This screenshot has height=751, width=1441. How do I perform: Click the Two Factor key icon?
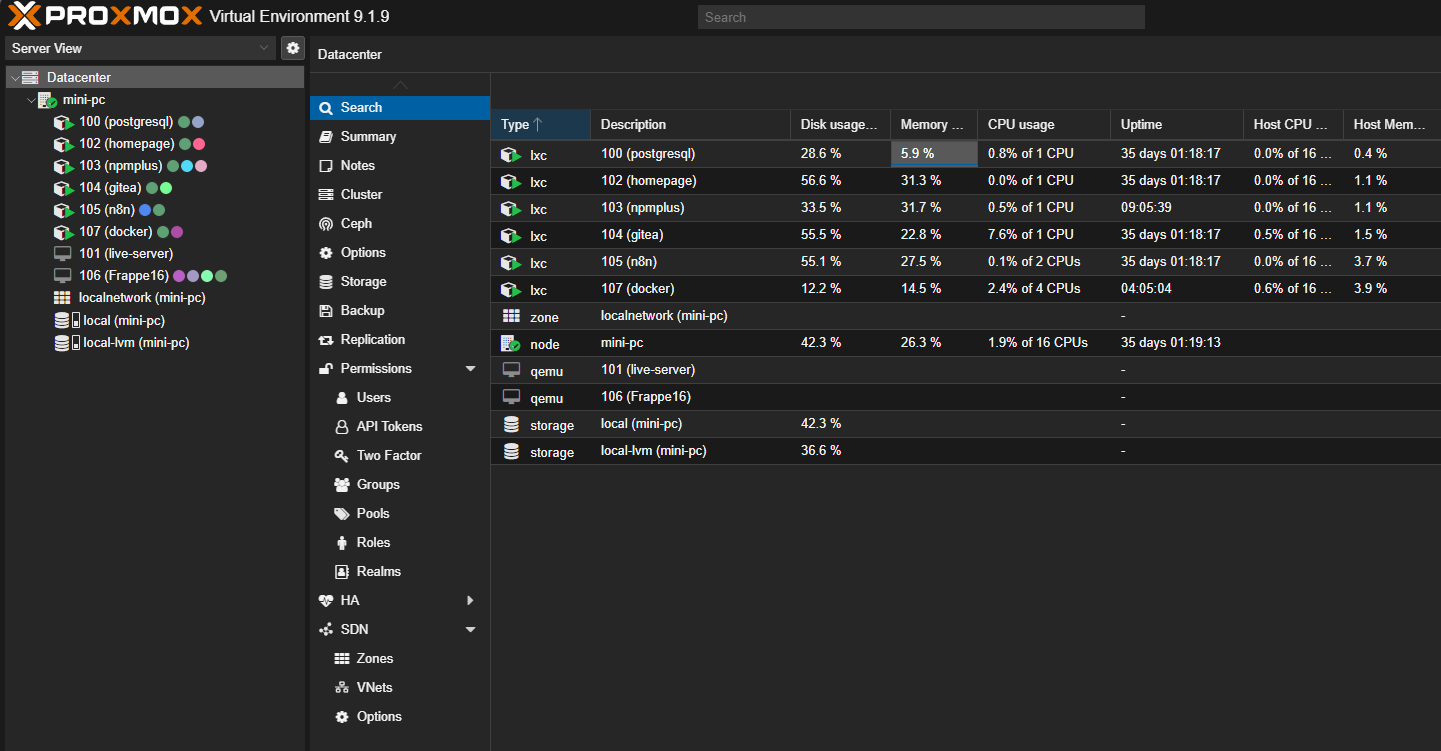[343, 455]
